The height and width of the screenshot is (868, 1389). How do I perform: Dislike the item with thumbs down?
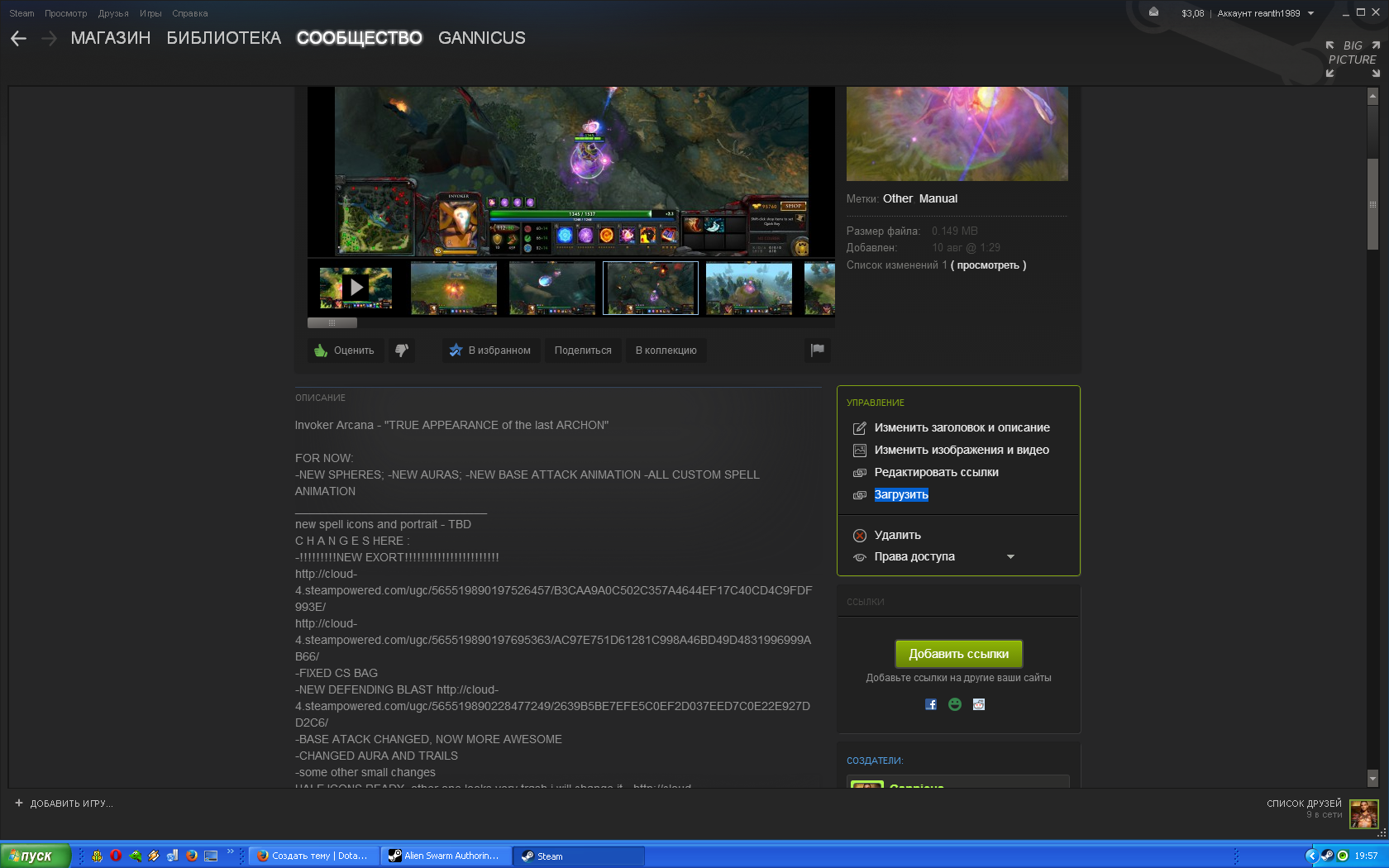click(402, 351)
